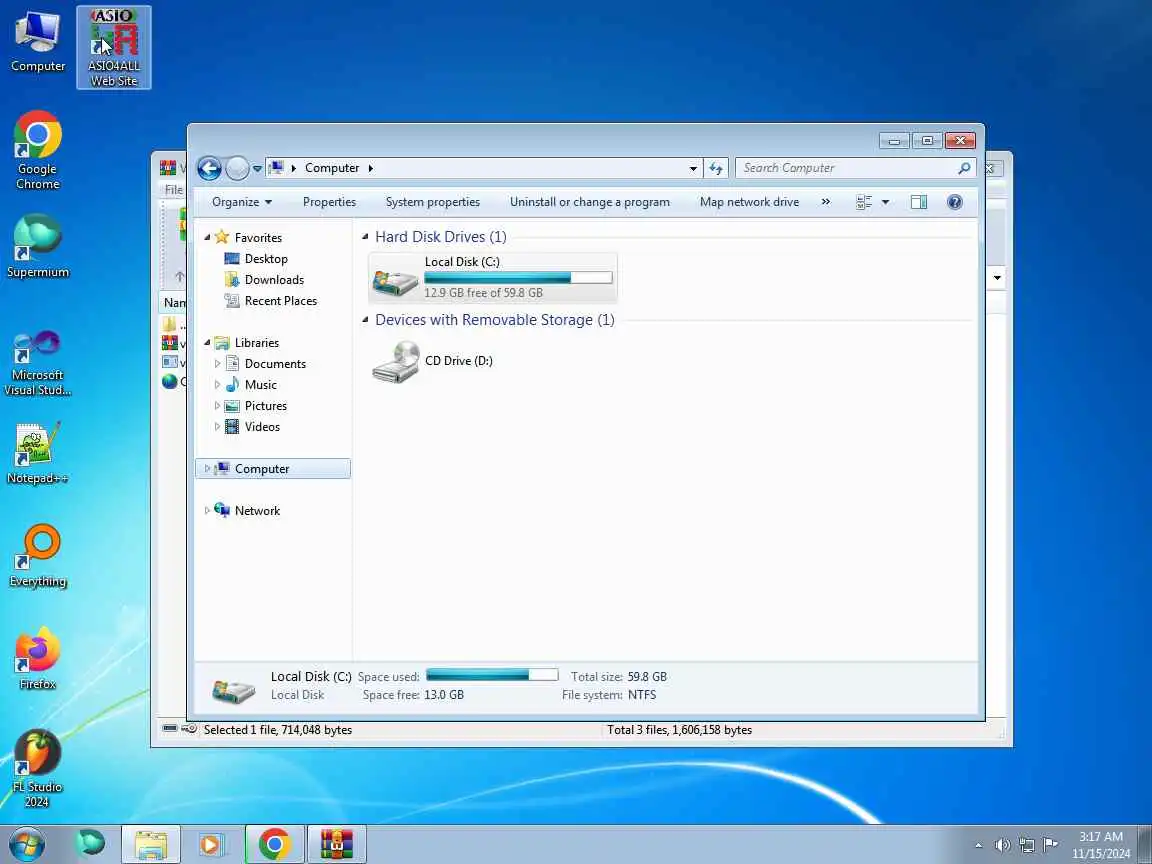Collapse Hard Disk Drives group
Image resolution: width=1152 pixels, height=864 pixels.
point(365,237)
